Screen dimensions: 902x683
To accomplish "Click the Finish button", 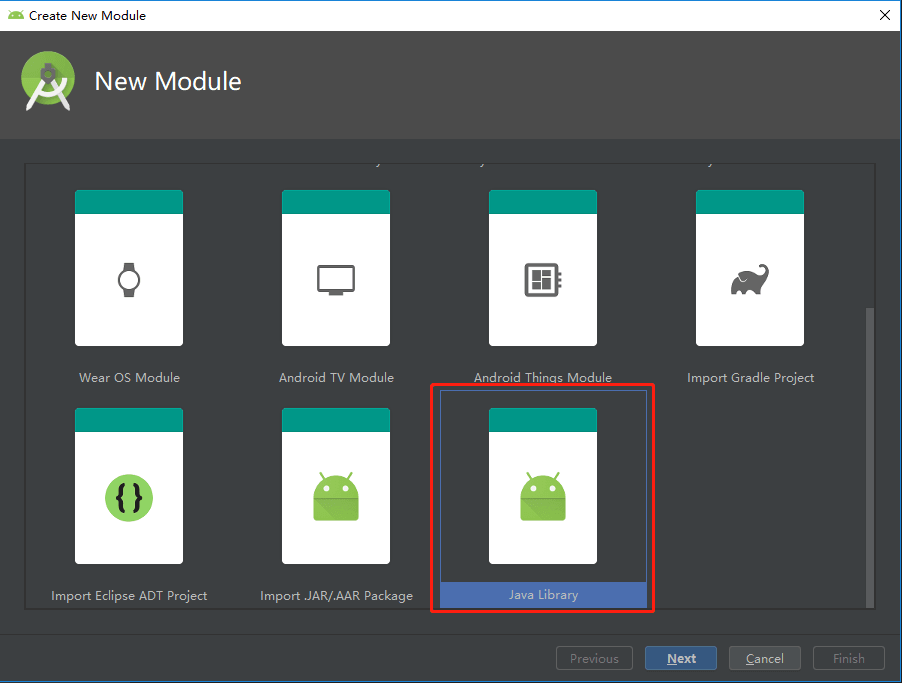I will (x=849, y=658).
